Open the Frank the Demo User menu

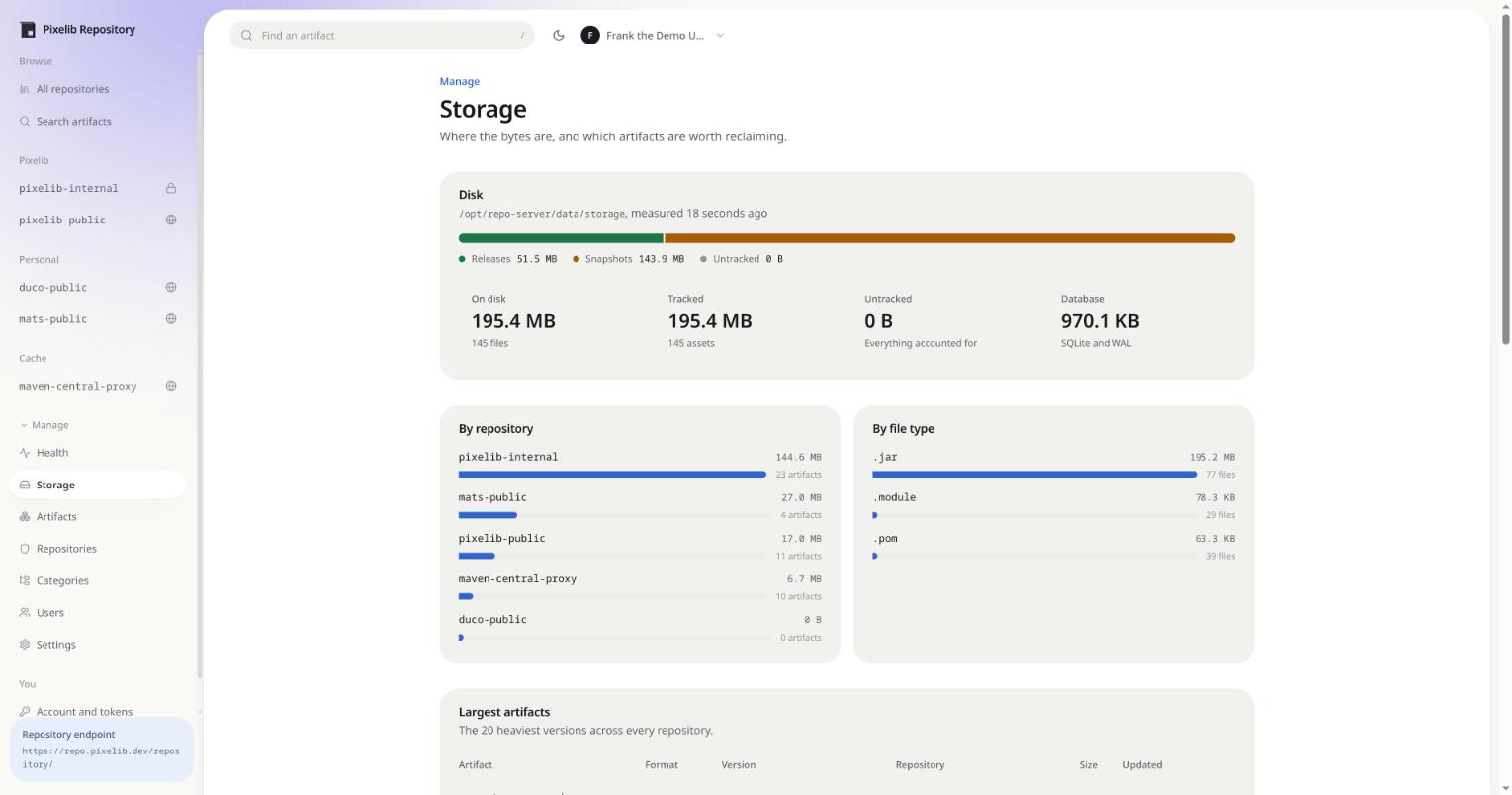(653, 35)
